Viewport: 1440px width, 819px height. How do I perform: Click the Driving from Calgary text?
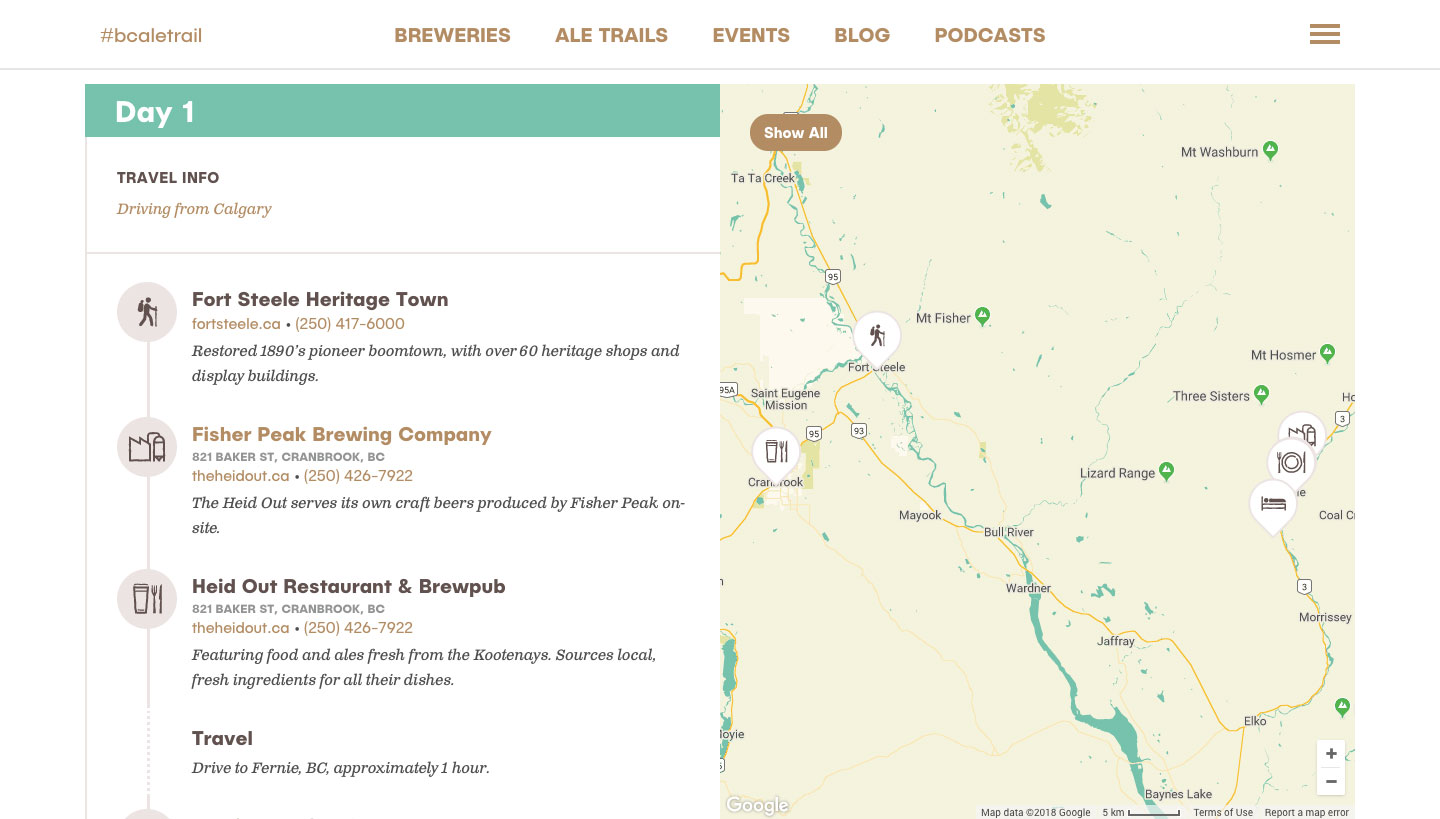(194, 209)
